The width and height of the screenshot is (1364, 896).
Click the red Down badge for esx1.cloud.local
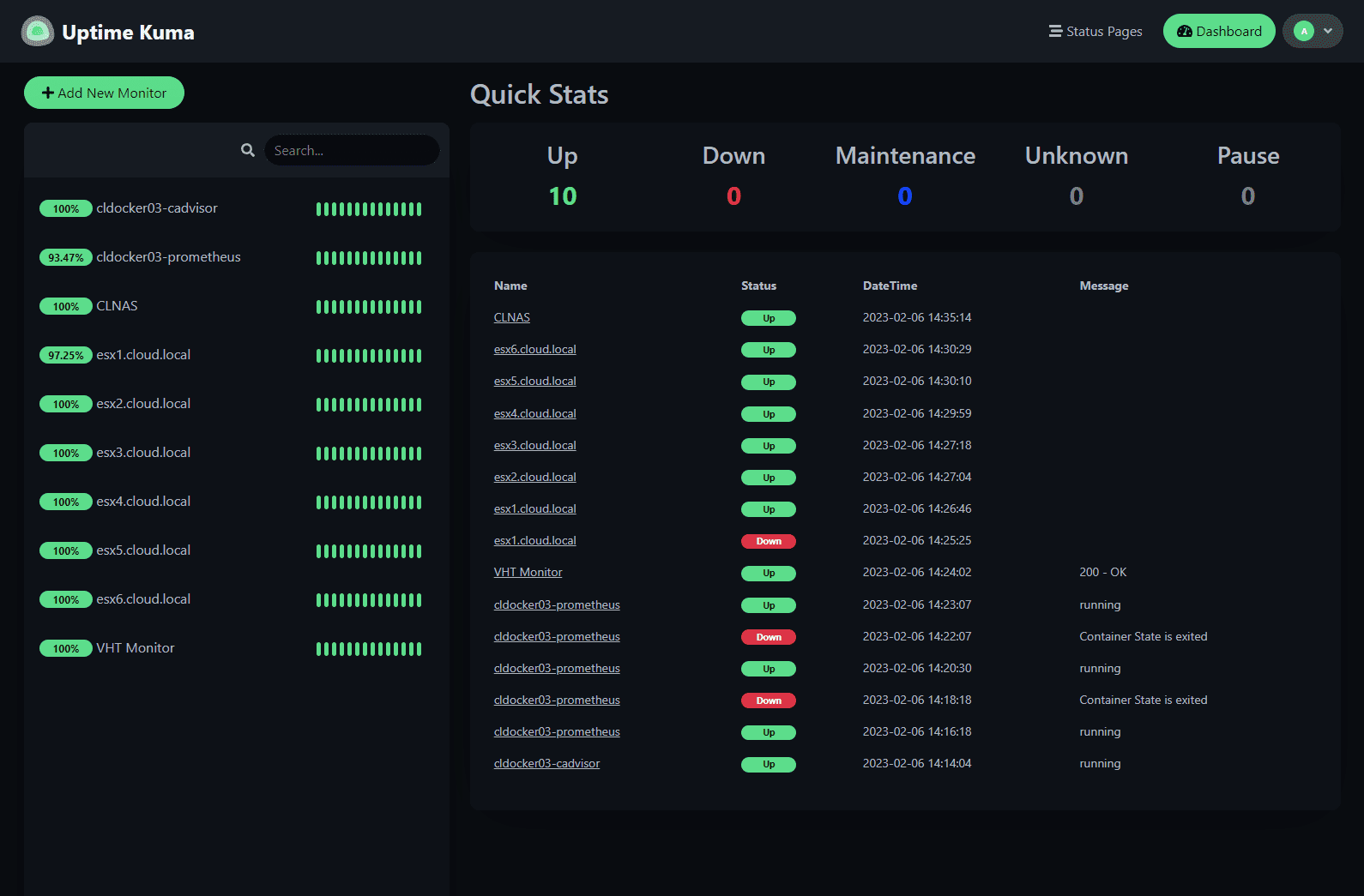[x=768, y=541]
